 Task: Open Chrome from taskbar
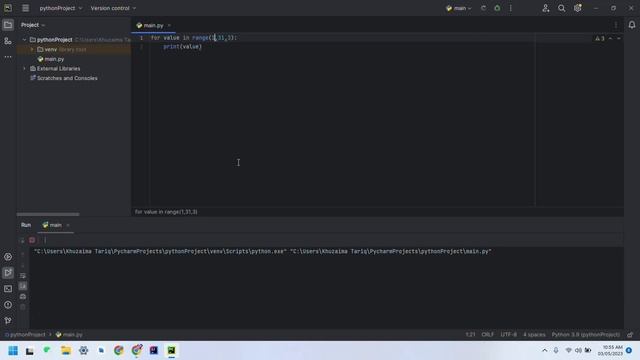[x=119, y=351]
